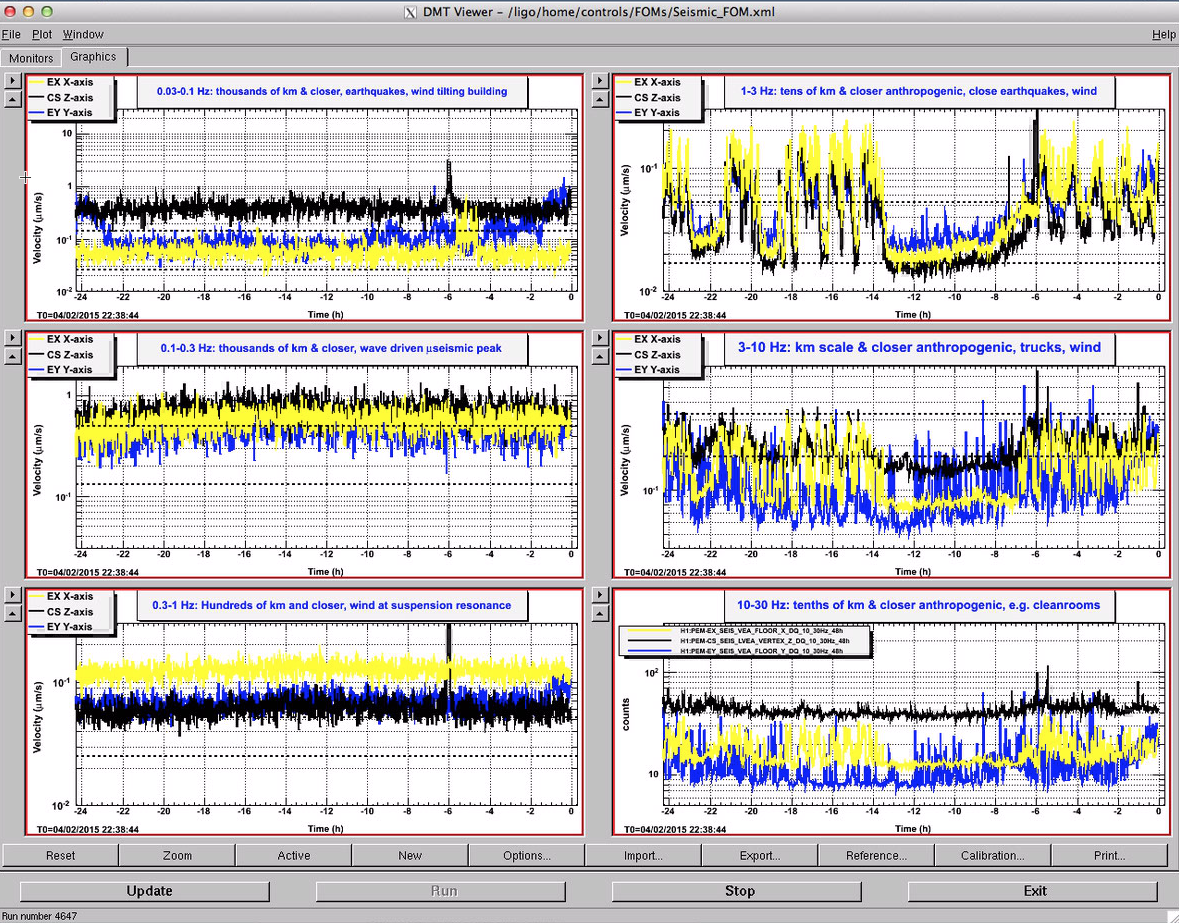Click the Update button
This screenshot has width=1179, height=923.
145,891
